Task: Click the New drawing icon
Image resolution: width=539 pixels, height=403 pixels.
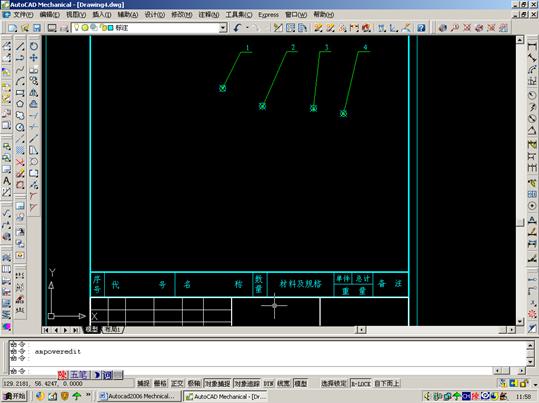Action: (13, 28)
